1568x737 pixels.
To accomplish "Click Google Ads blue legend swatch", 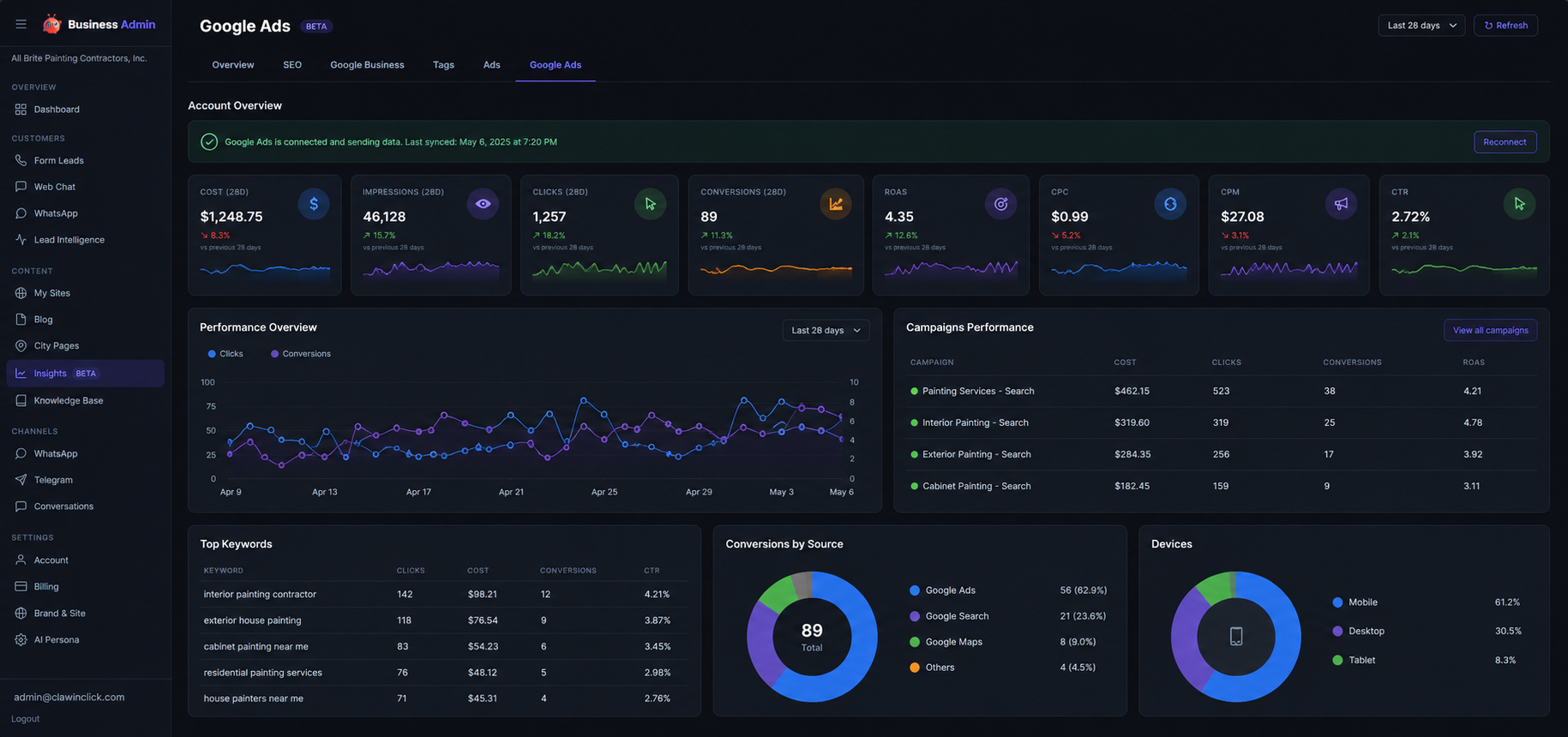I will tap(915, 590).
